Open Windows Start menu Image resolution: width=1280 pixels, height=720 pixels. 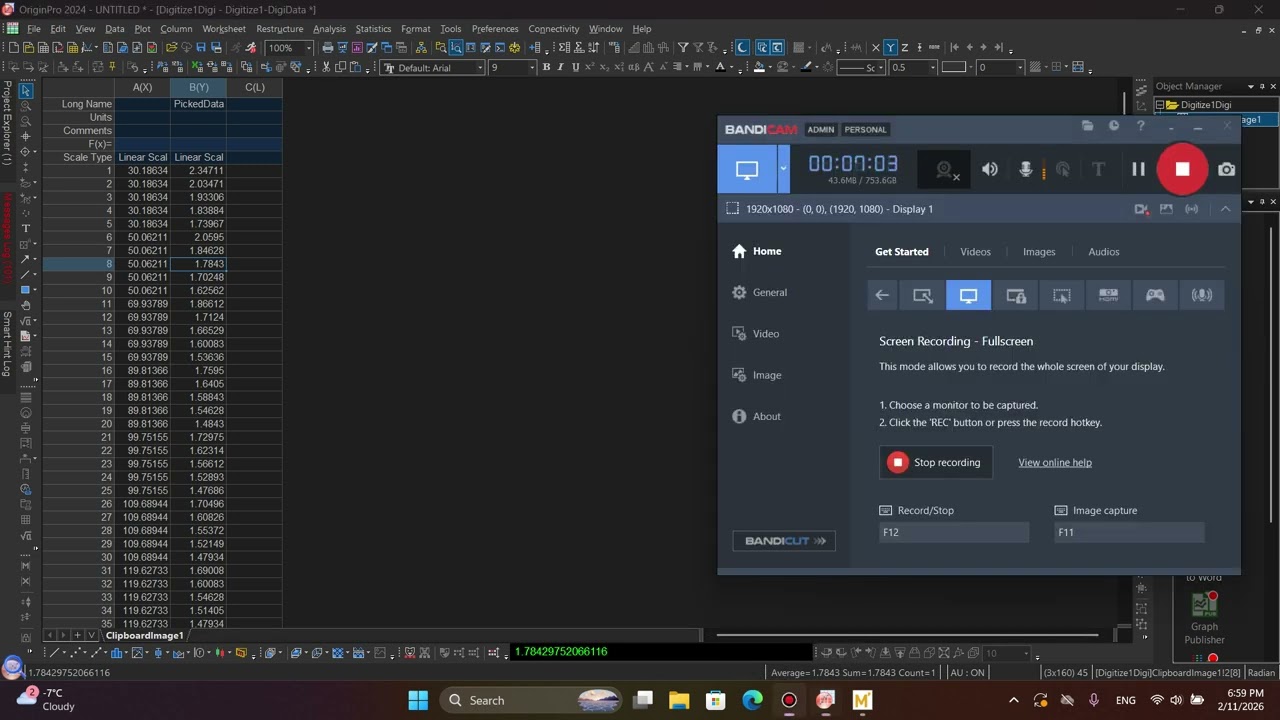click(418, 700)
